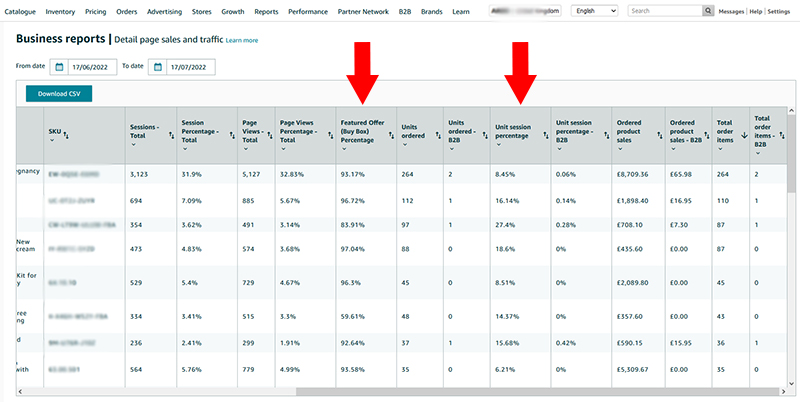Click the marketplace account selector button
800x402 pixels.
click(525, 11)
